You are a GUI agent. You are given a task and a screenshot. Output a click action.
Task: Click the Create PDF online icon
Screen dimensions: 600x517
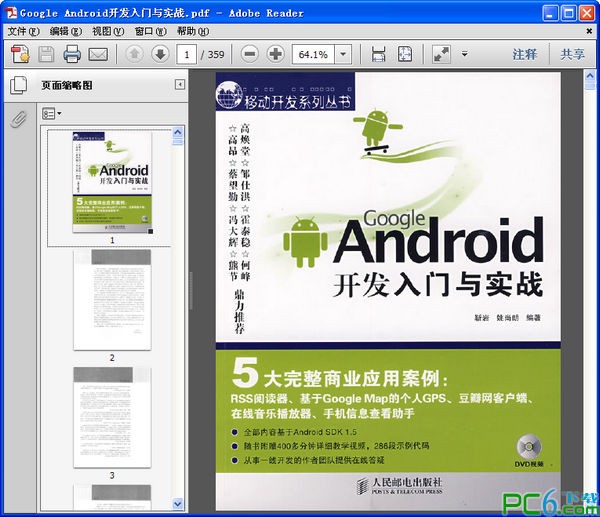tap(20, 54)
